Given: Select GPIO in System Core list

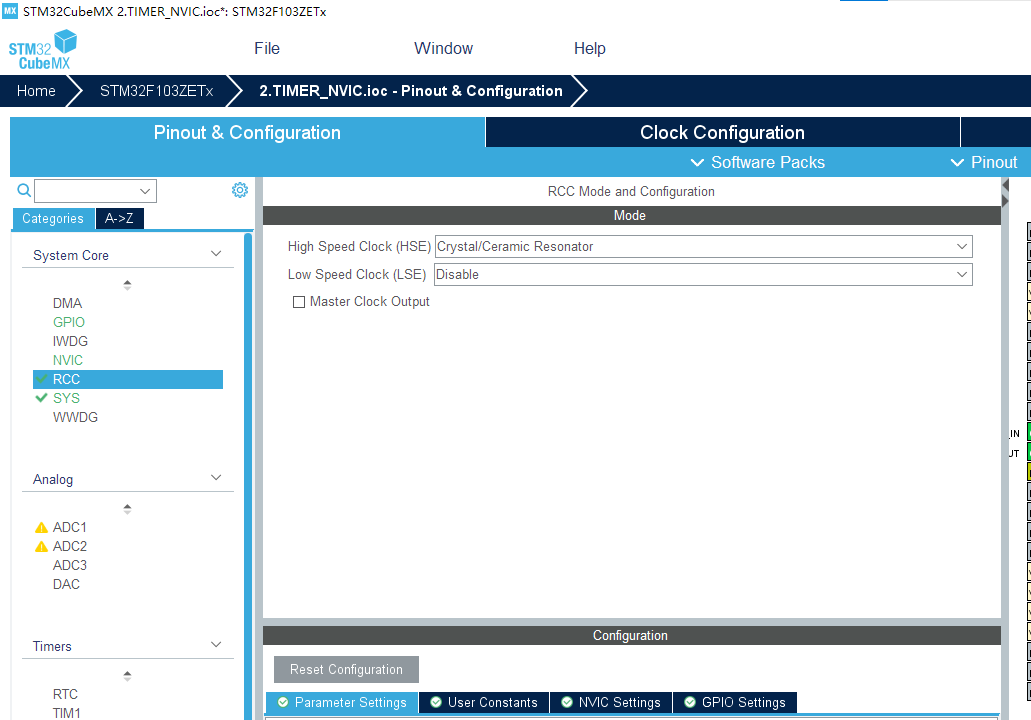Looking at the screenshot, I should [x=69, y=322].
